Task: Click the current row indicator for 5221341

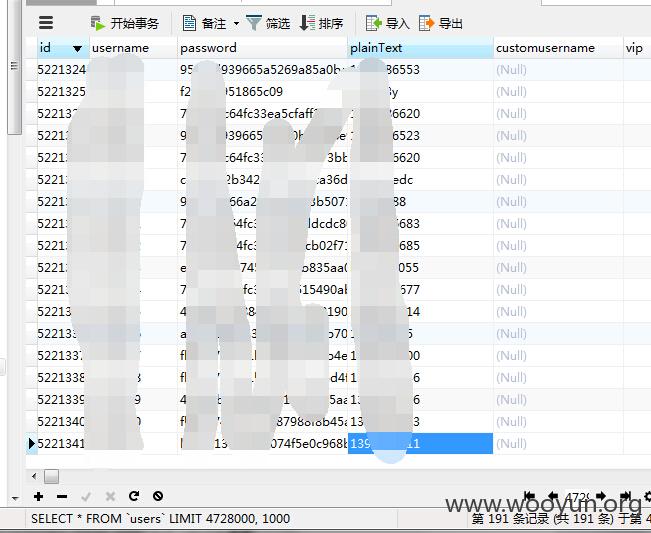Action: point(32,444)
